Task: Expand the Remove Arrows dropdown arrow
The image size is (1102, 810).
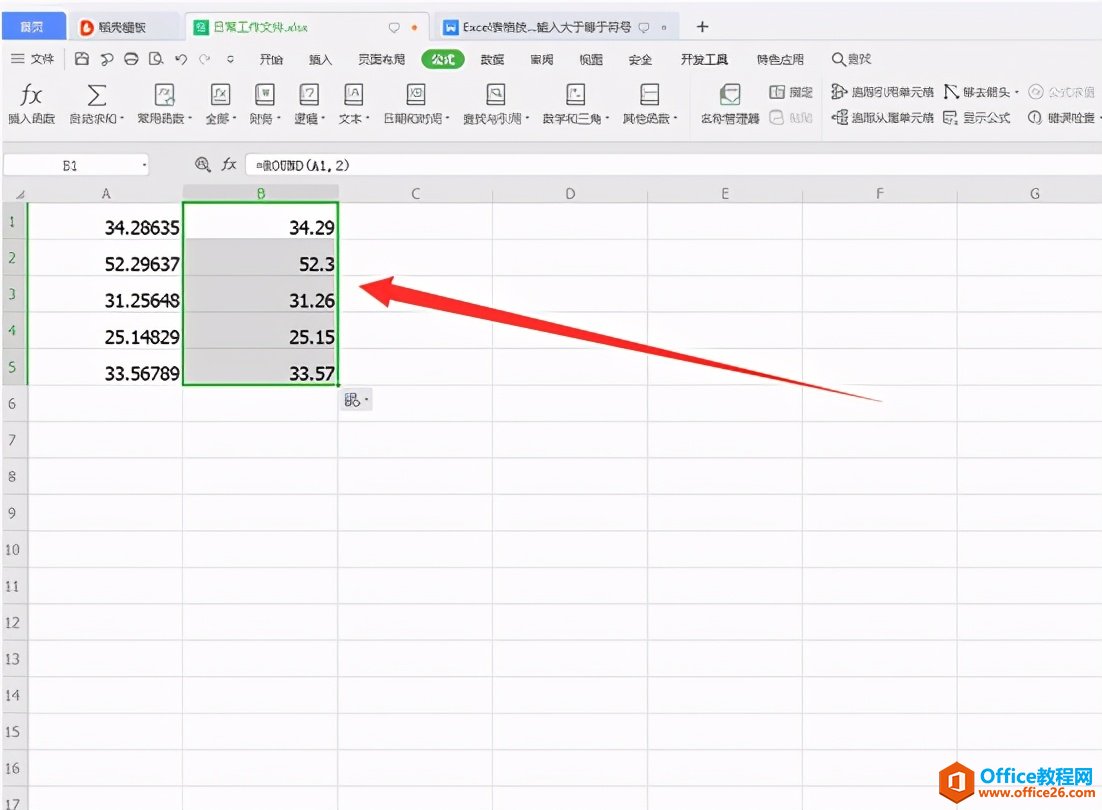Action: [1016, 92]
